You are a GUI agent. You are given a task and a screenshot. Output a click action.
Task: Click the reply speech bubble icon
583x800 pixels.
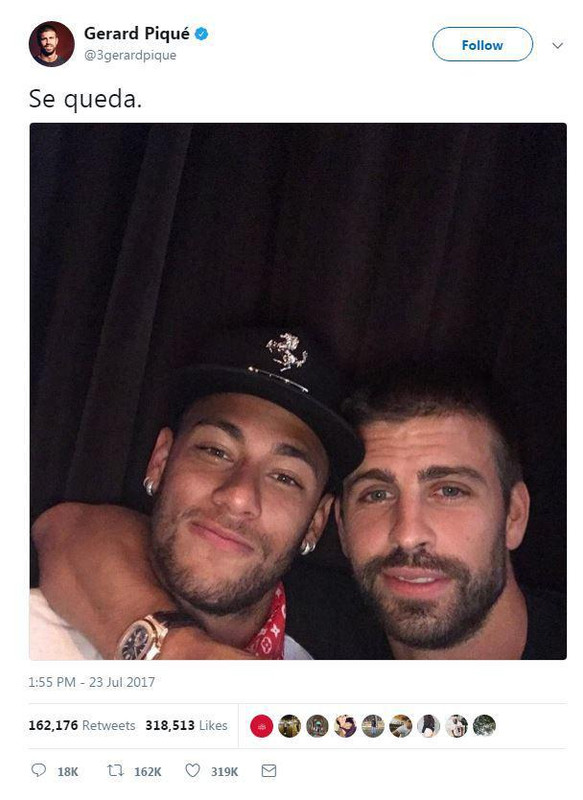click(x=38, y=770)
